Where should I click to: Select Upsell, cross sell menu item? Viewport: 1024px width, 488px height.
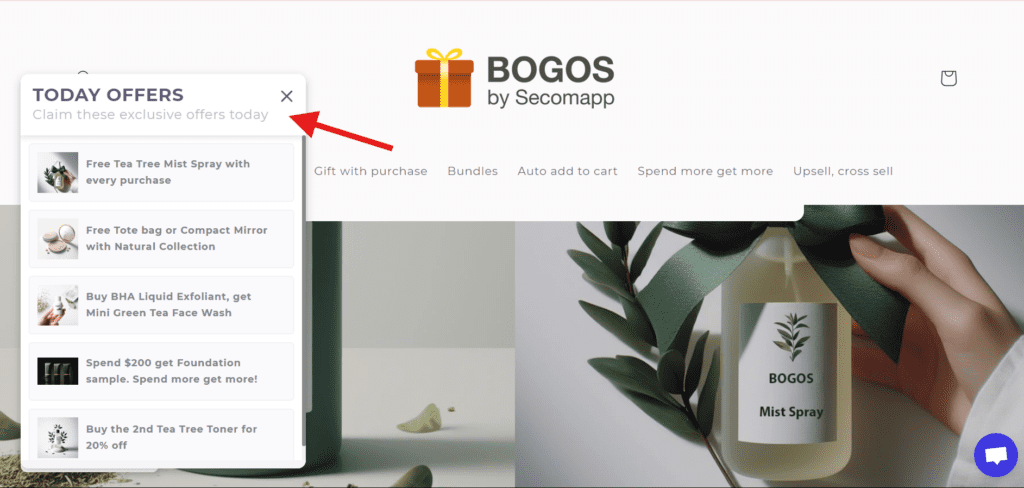[842, 171]
